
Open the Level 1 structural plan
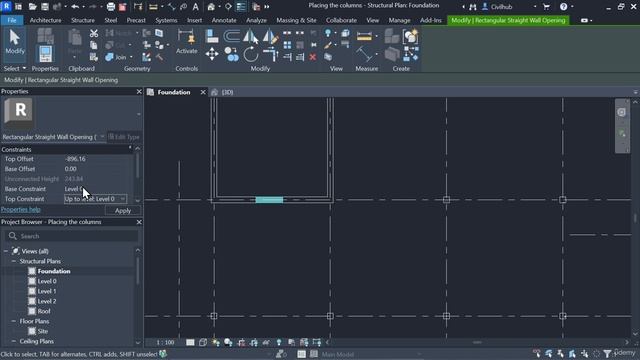click(x=47, y=291)
